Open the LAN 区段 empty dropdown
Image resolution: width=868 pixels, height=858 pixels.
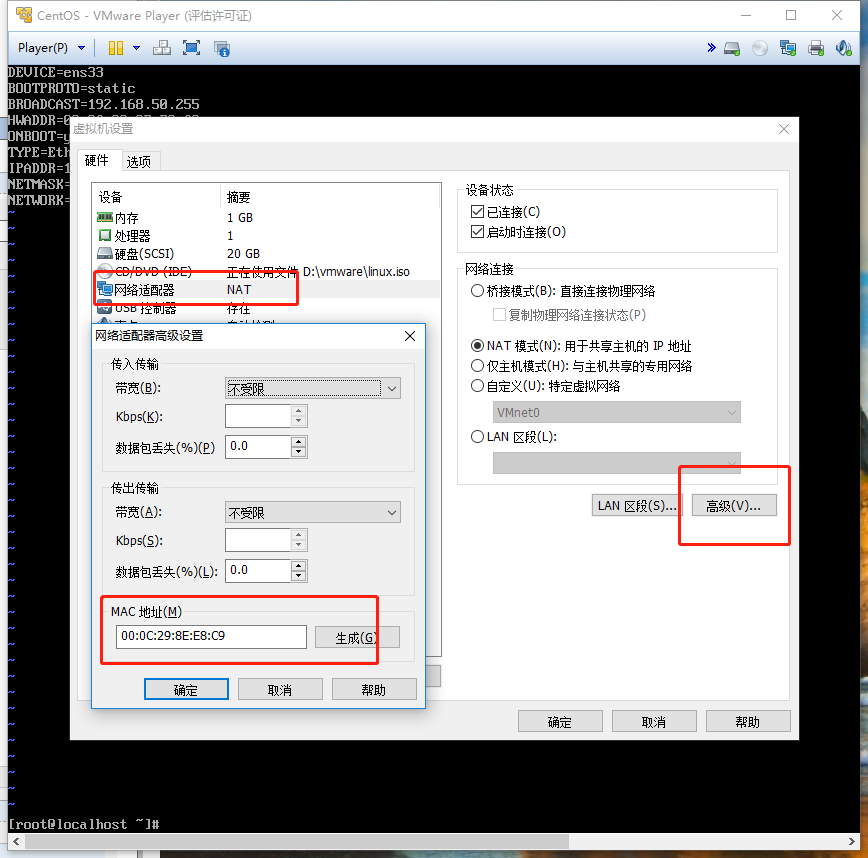click(616, 463)
